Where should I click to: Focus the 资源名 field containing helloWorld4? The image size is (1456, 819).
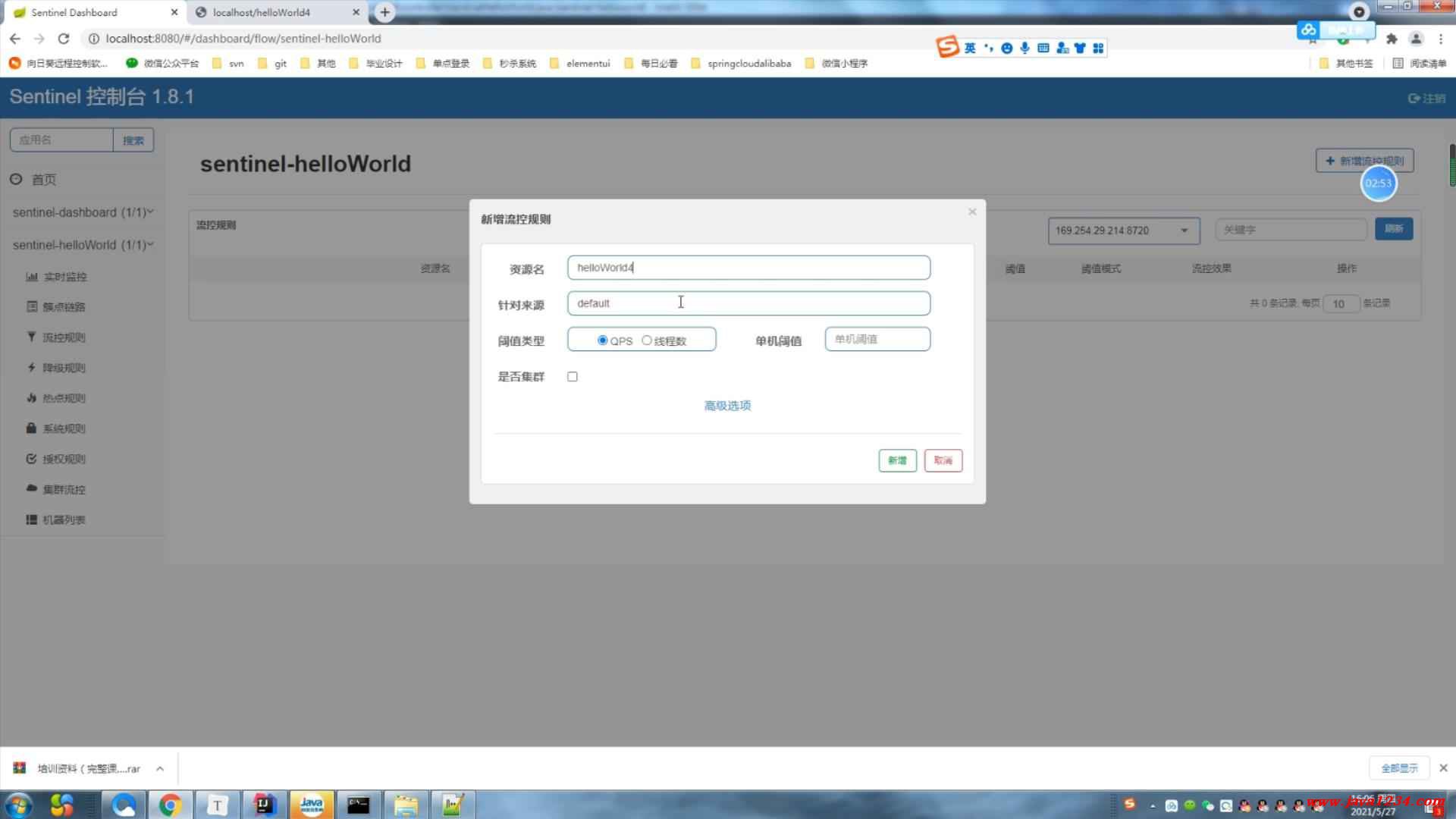(x=748, y=268)
